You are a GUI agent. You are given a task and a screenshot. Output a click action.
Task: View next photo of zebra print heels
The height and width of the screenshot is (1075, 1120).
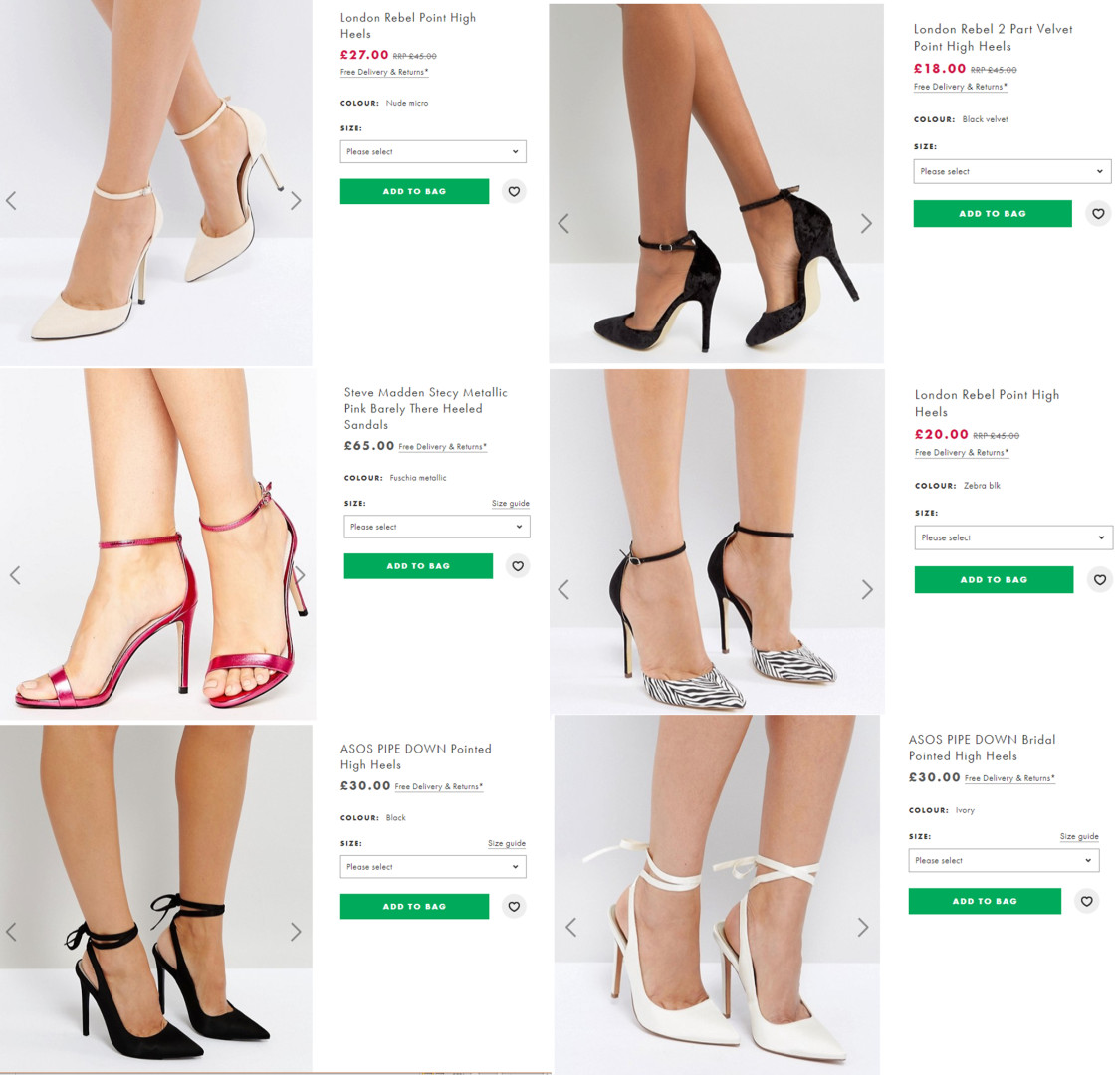click(867, 590)
